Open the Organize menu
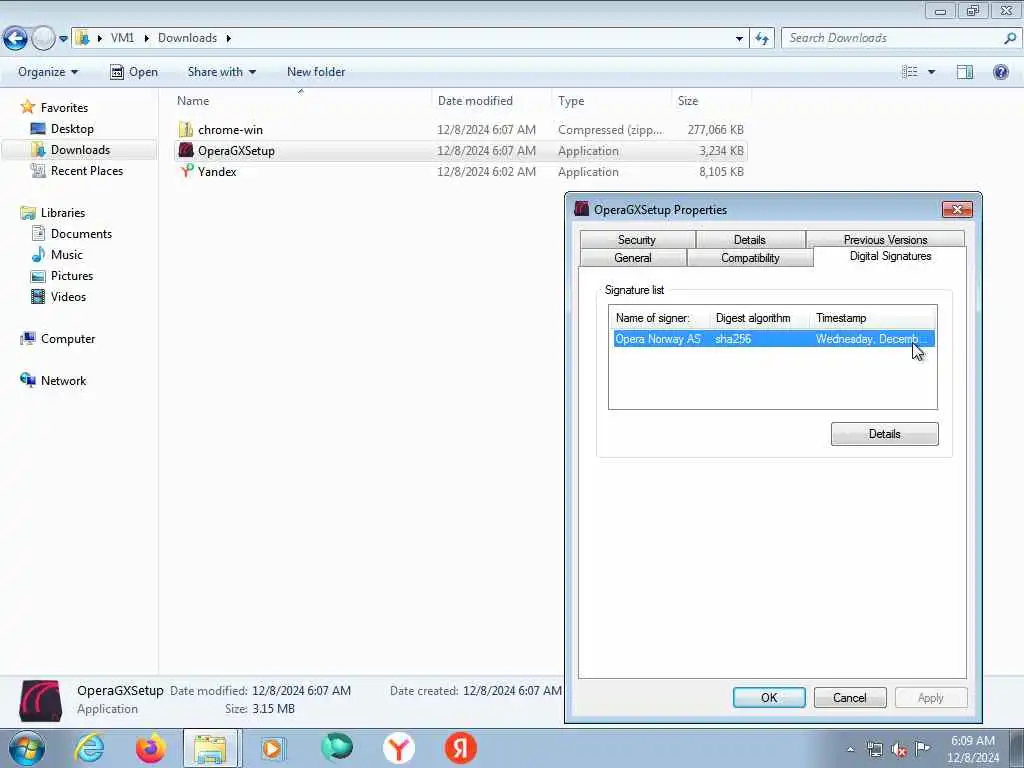The width and height of the screenshot is (1024, 768). 48,72
